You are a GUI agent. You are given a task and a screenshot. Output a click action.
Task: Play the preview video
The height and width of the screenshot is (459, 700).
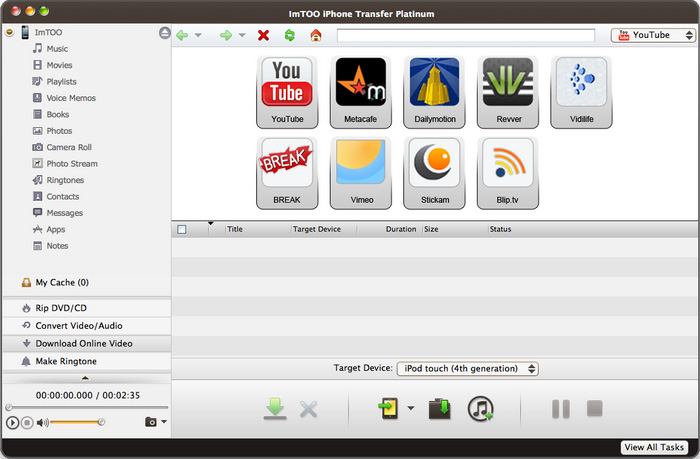point(12,422)
